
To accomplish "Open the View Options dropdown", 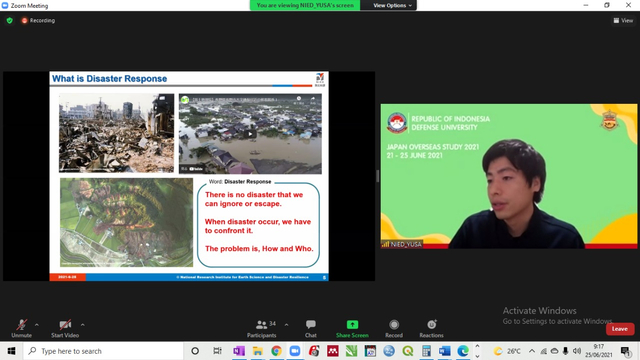I will click(392, 5).
